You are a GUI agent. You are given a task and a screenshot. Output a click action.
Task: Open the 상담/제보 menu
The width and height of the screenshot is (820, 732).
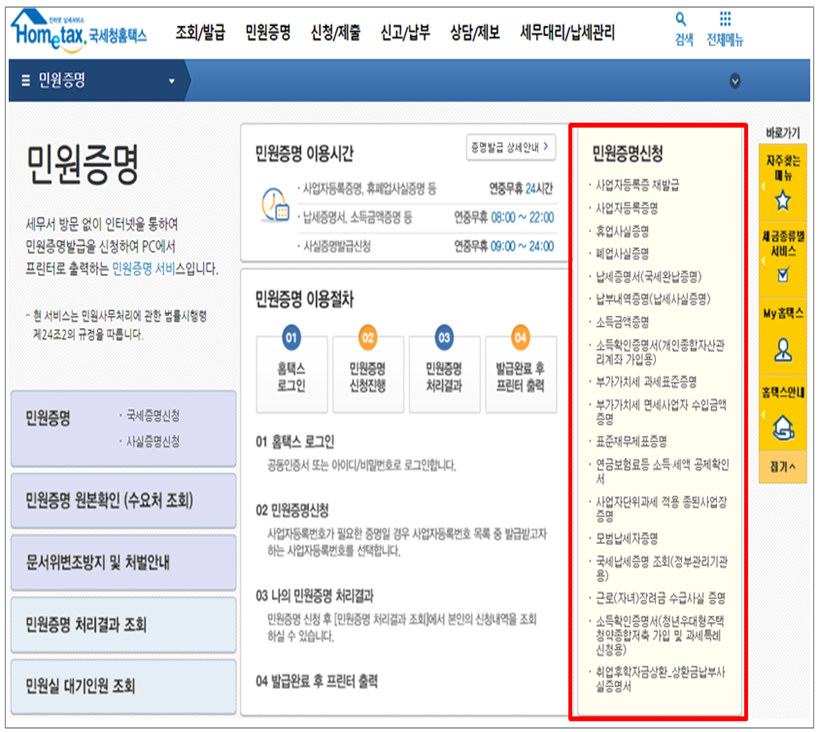pos(475,32)
